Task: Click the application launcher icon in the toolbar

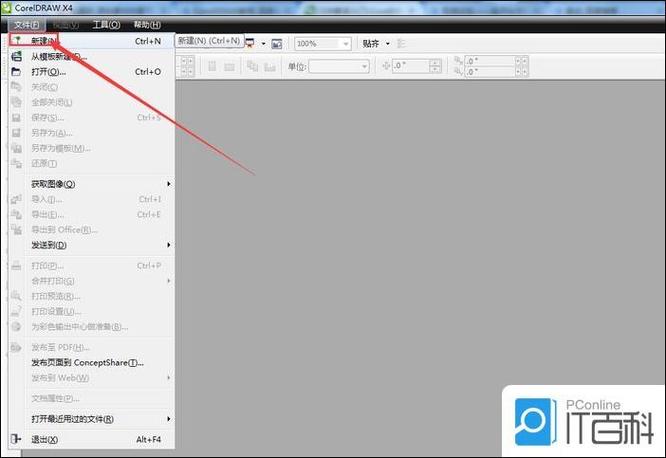Action: coord(250,43)
